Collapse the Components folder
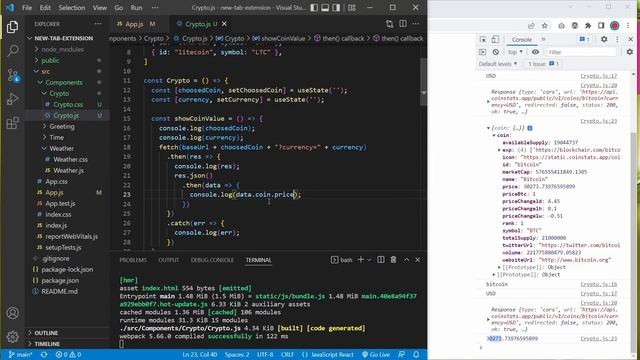This screenshot has height=360, width=640. [x=64, y=82]
